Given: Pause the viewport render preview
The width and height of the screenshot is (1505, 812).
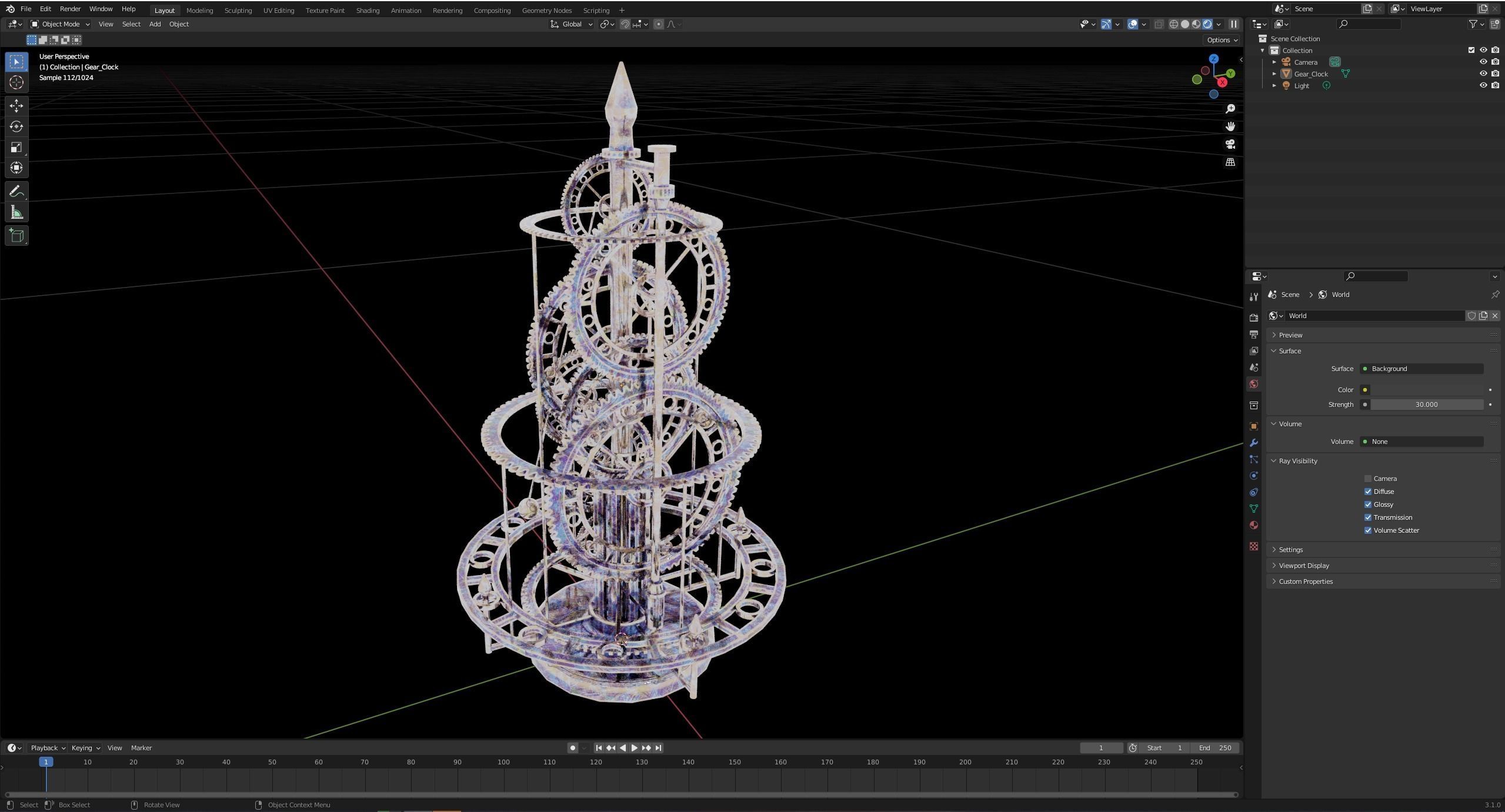Looking at the screenshot, I should [1234, 24].
